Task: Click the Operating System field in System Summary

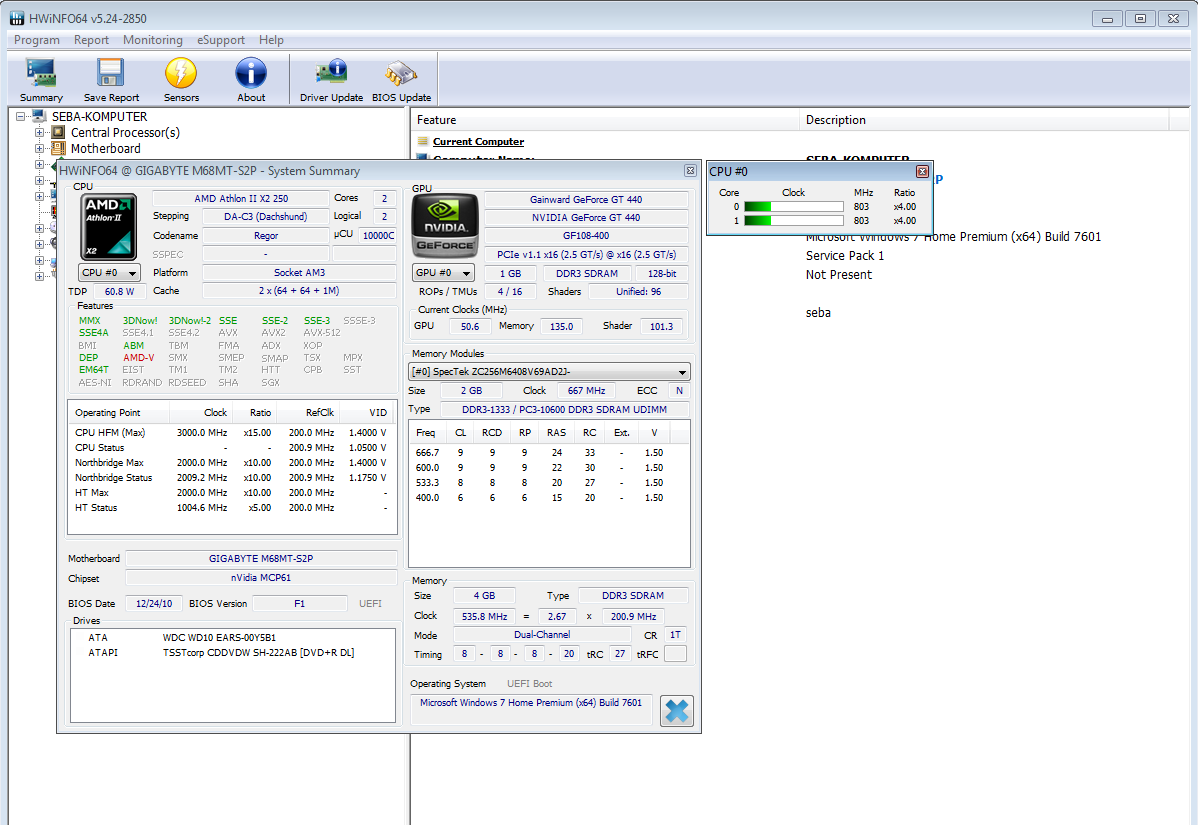Action: 531,710
